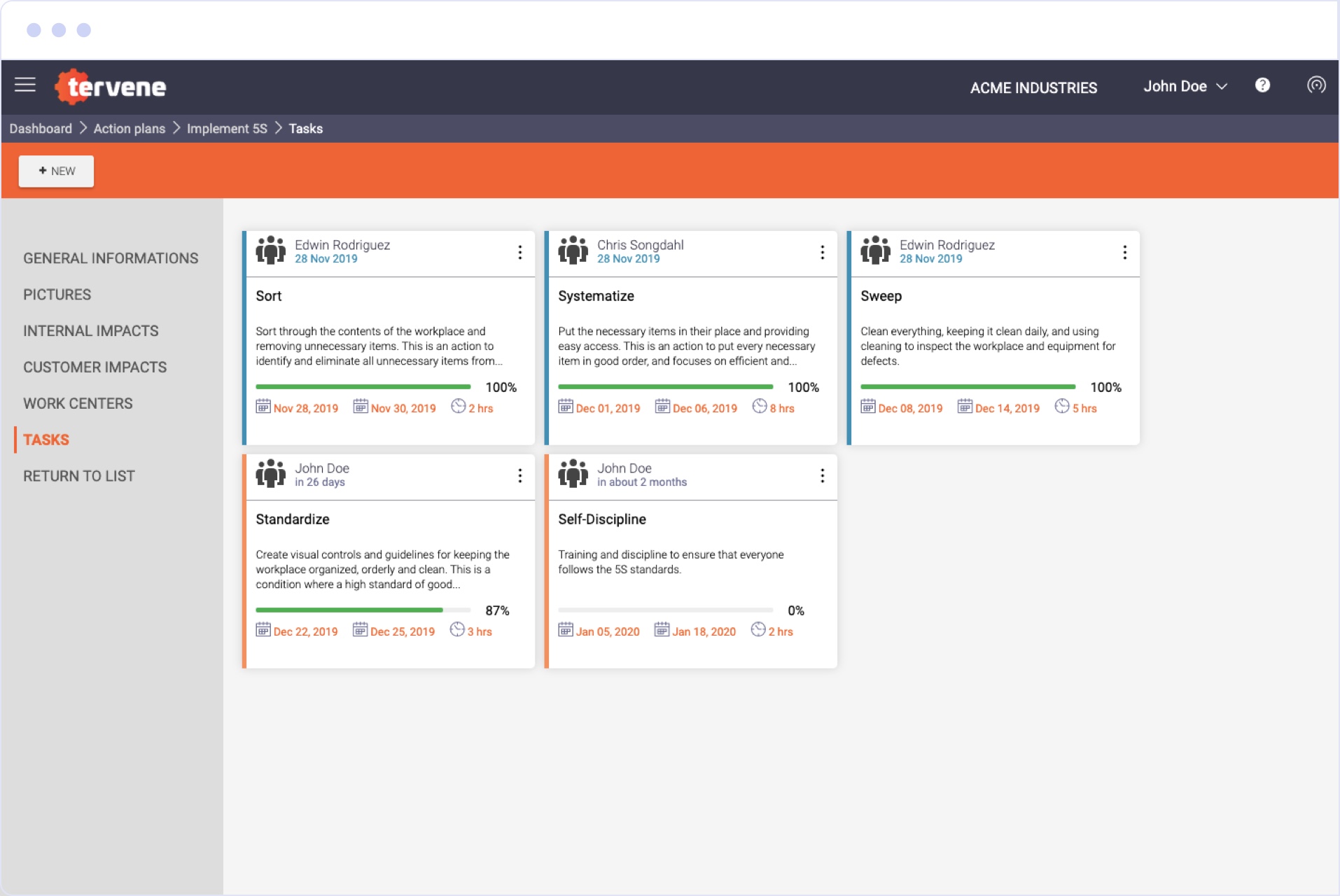Click the Tervene logo
Image resolution: width=1340 pixels, height=896 pixels.
tap(111, 87)
